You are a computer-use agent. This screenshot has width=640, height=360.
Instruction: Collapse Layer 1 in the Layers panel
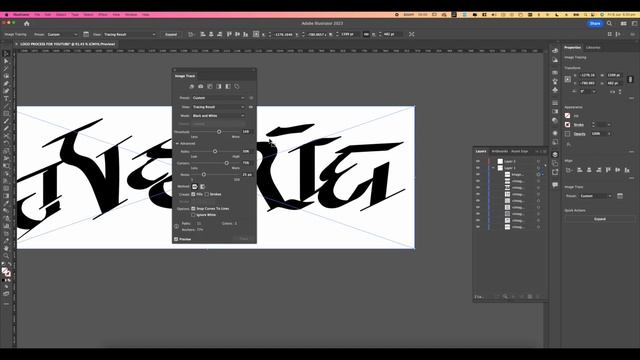493,168
